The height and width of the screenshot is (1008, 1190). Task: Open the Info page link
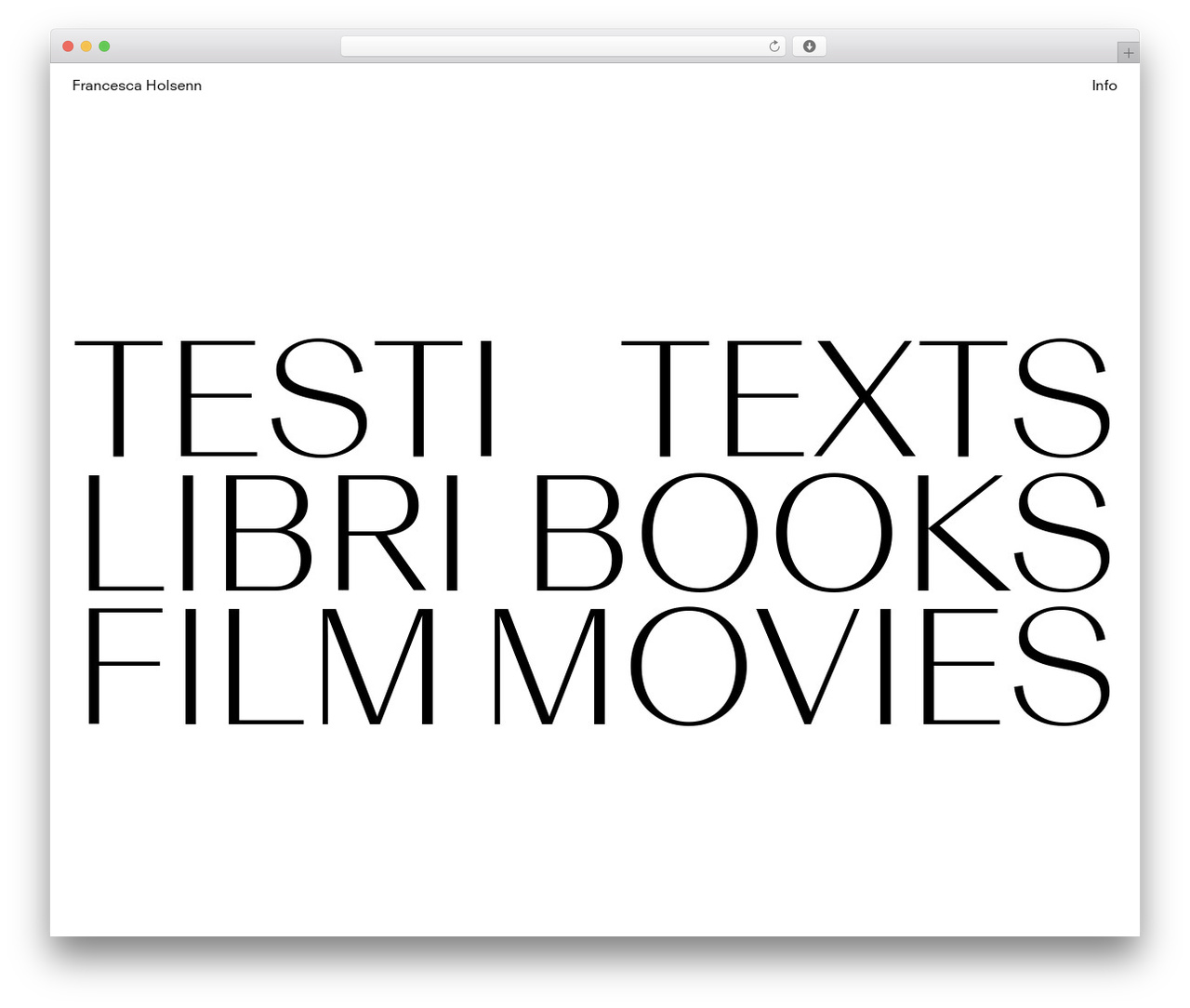coord(1104,86)
